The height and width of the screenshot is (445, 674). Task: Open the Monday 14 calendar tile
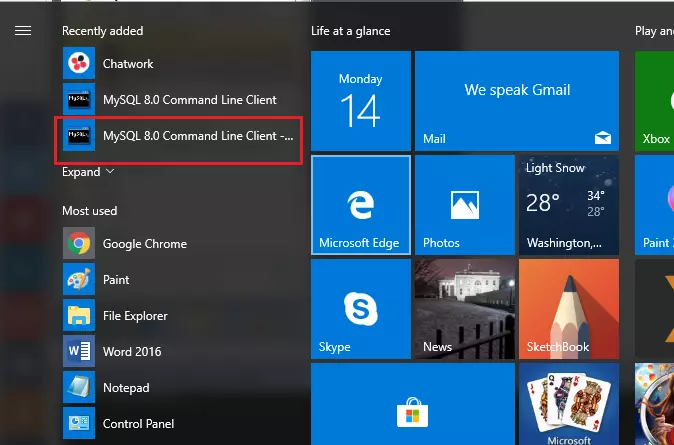tap(361, 101)
